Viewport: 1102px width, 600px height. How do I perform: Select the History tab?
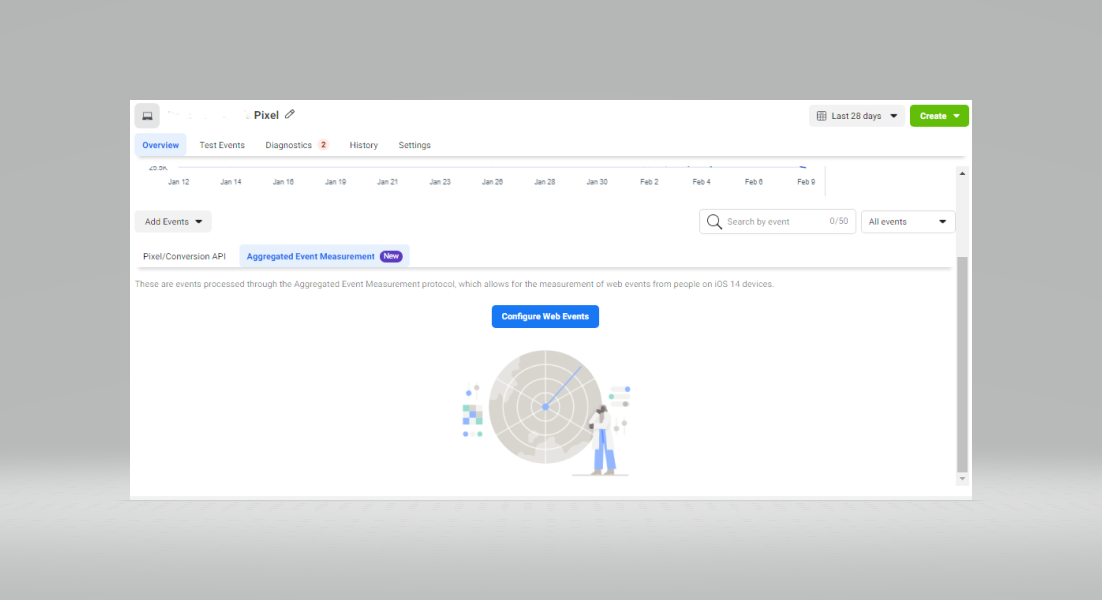click(x=364, y=145)
